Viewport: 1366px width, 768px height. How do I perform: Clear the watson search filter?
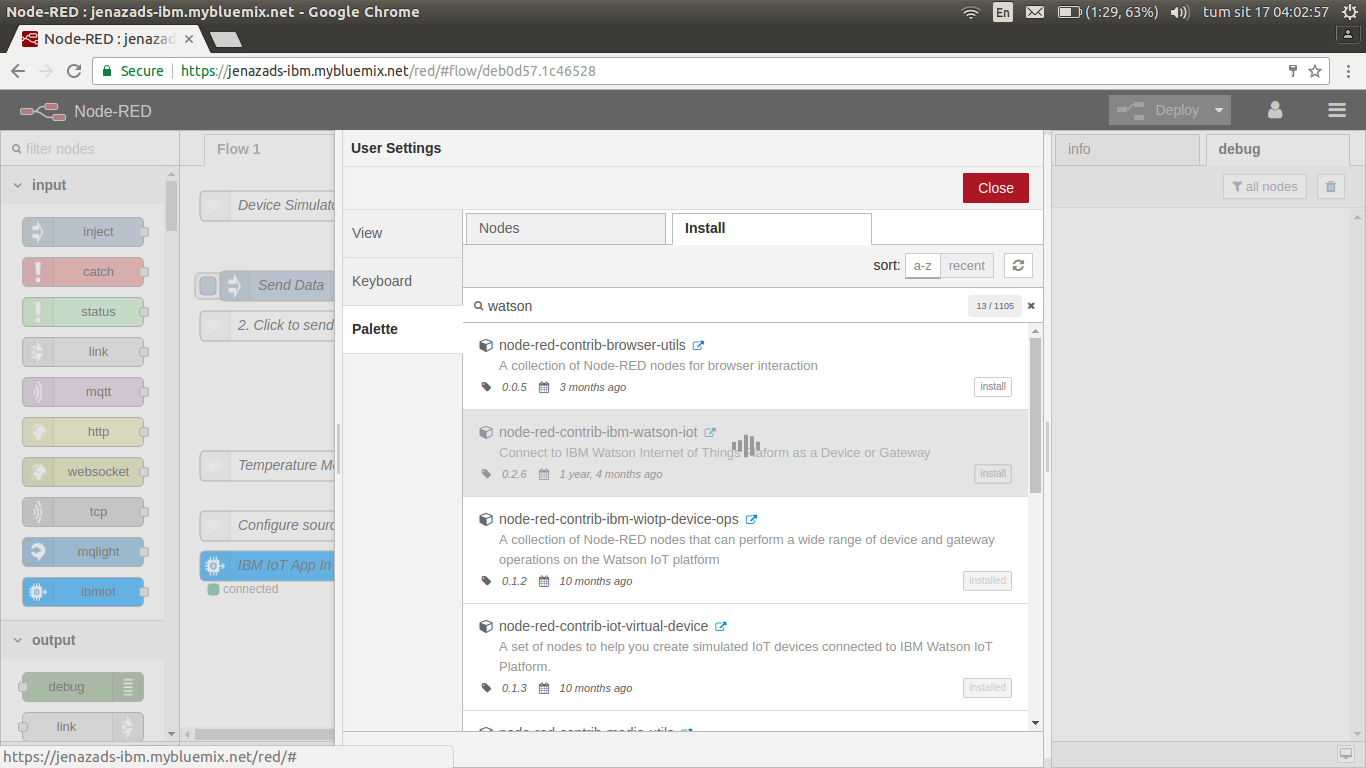pyautogui.click(x=1031, y=306)
